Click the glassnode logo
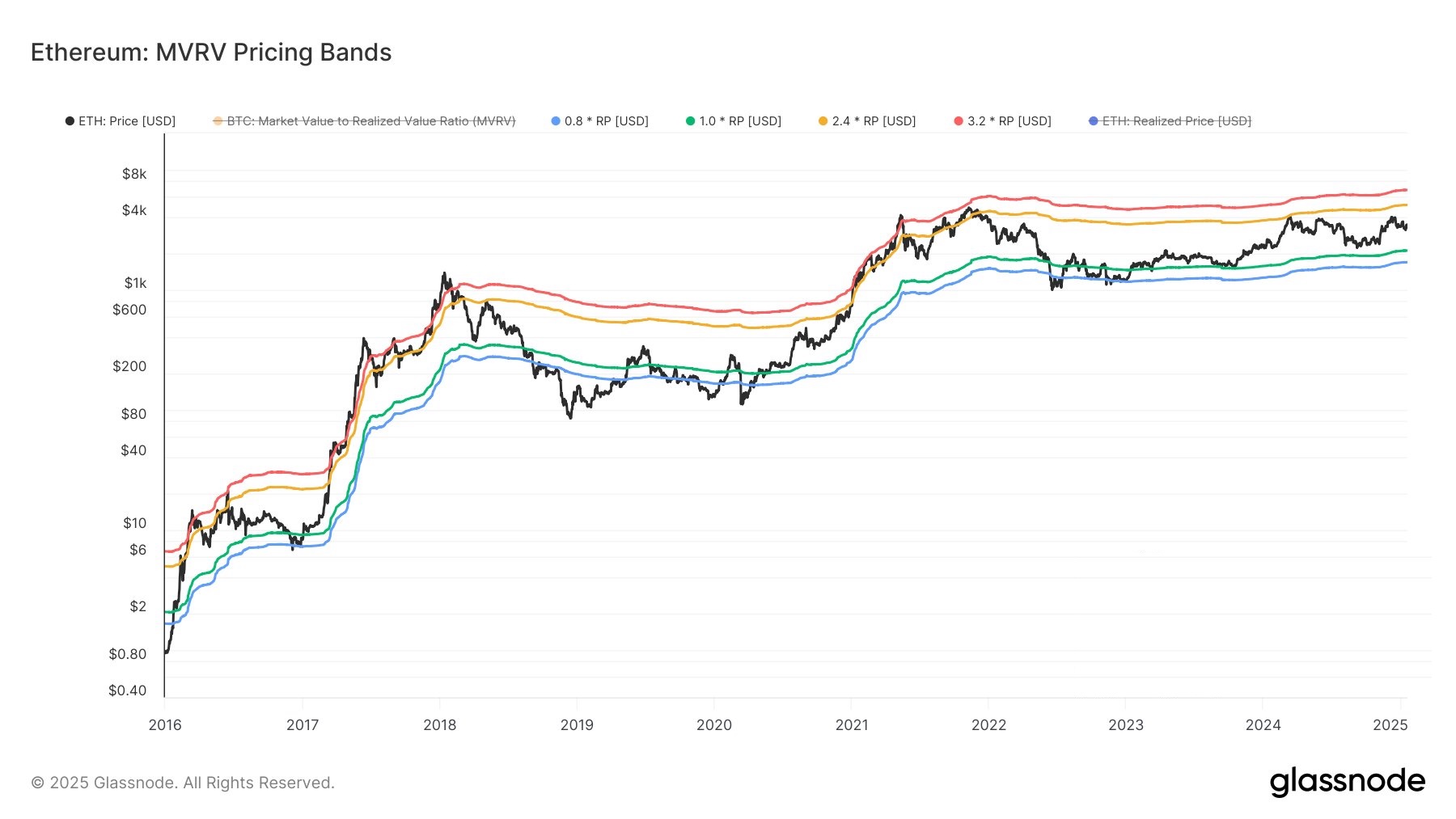 (x=1347, y=781)
